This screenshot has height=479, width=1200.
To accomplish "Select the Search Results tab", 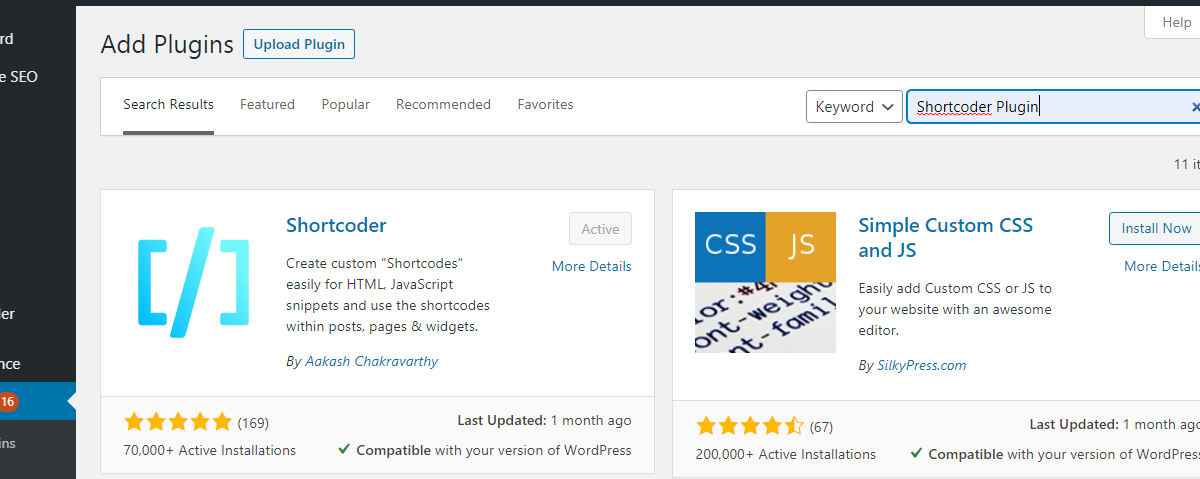I will click(x=168, y=104).
